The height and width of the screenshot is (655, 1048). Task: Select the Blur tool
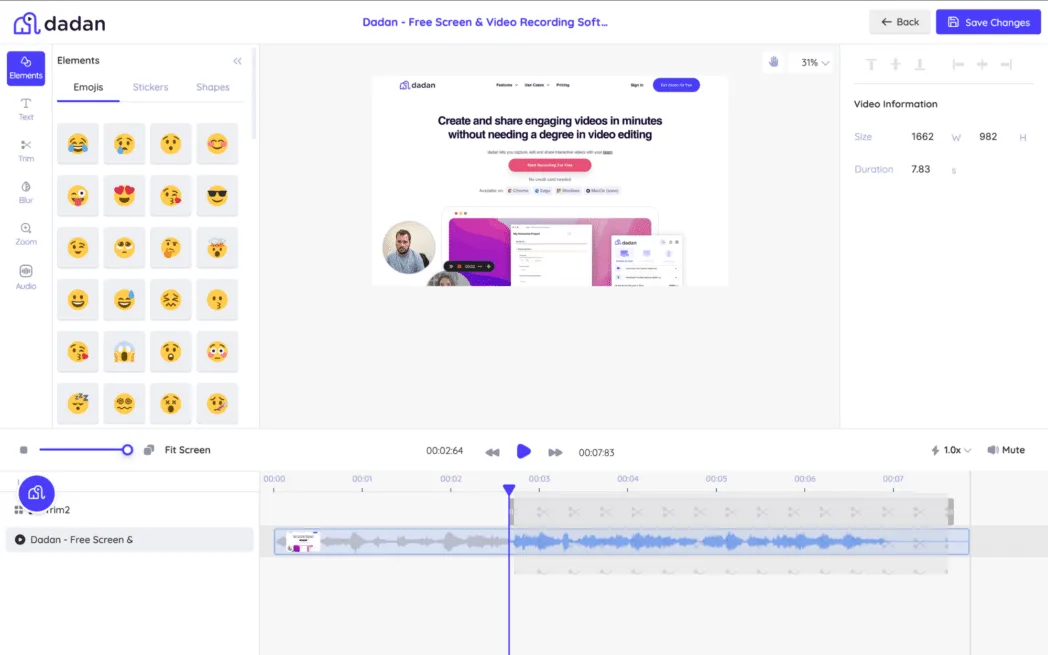(26, 193)
